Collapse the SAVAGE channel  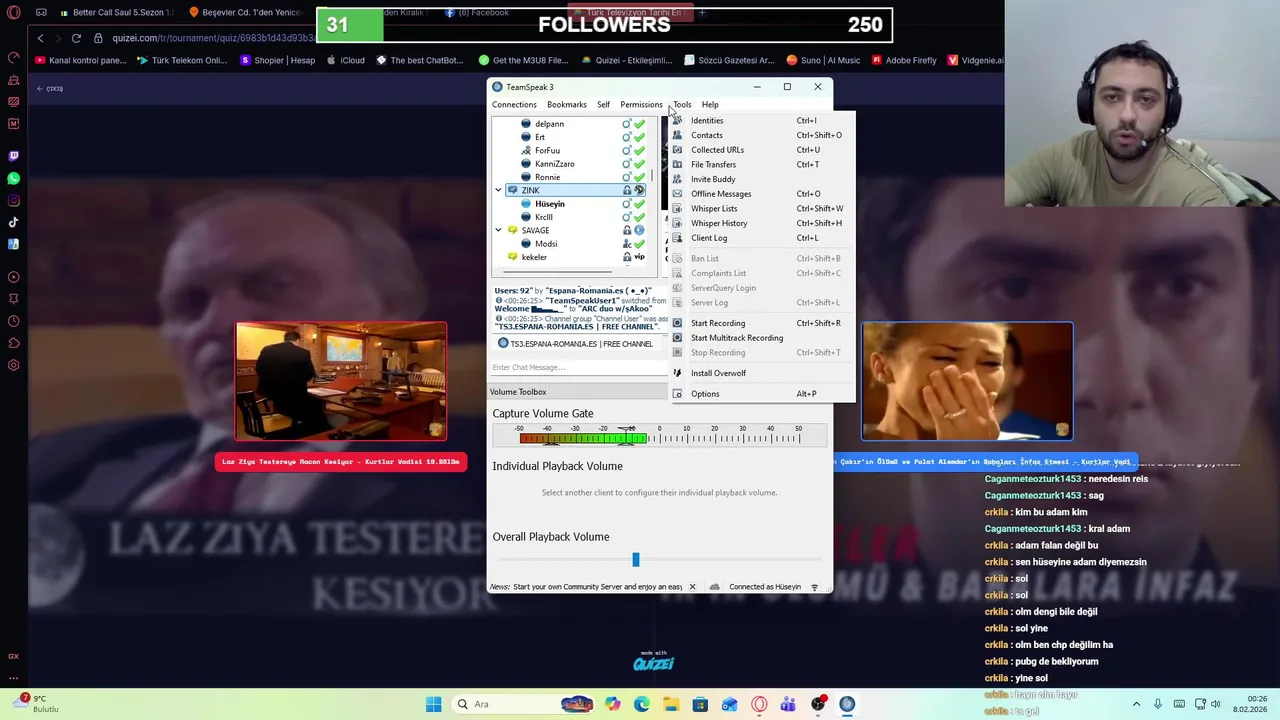[498, 230]
